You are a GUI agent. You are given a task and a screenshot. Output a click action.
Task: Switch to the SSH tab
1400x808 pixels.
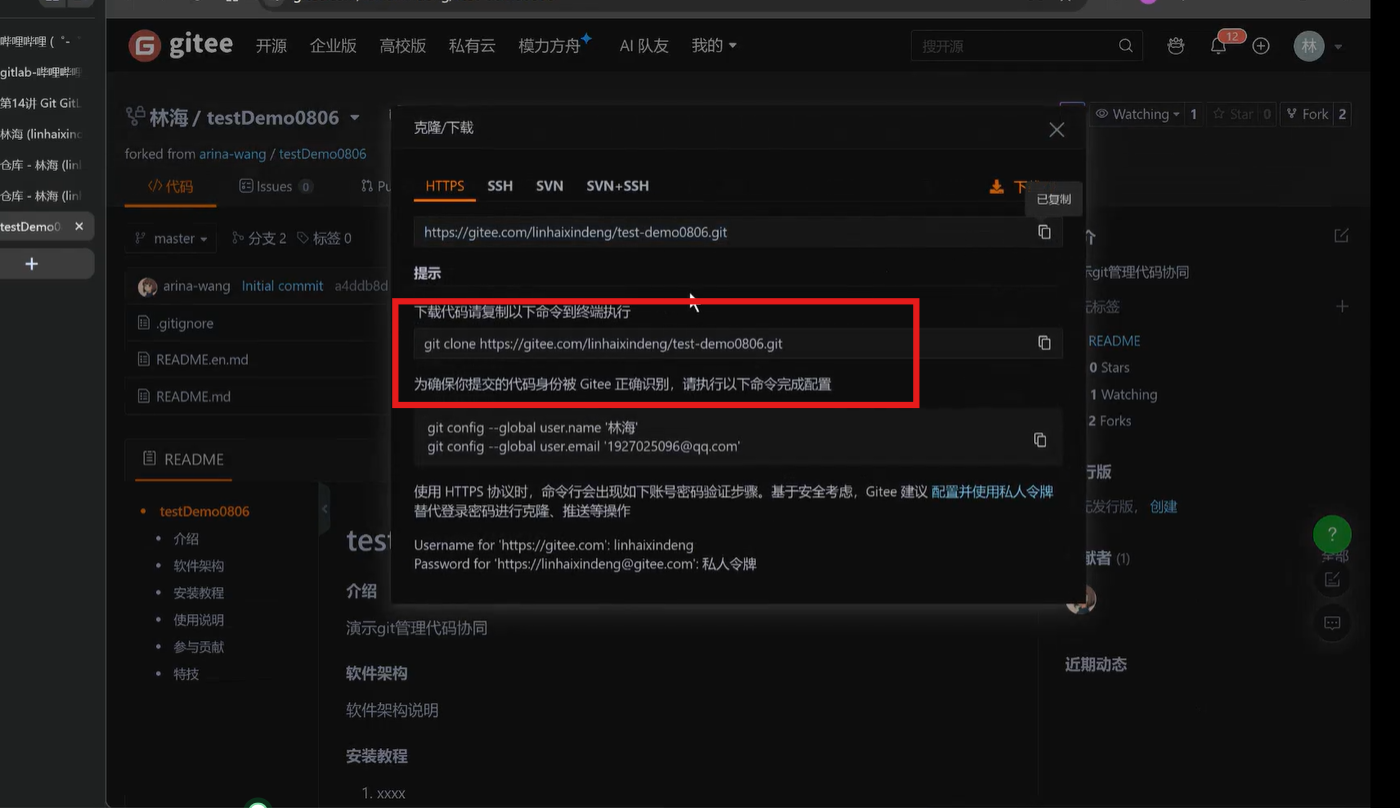(500, 186)
